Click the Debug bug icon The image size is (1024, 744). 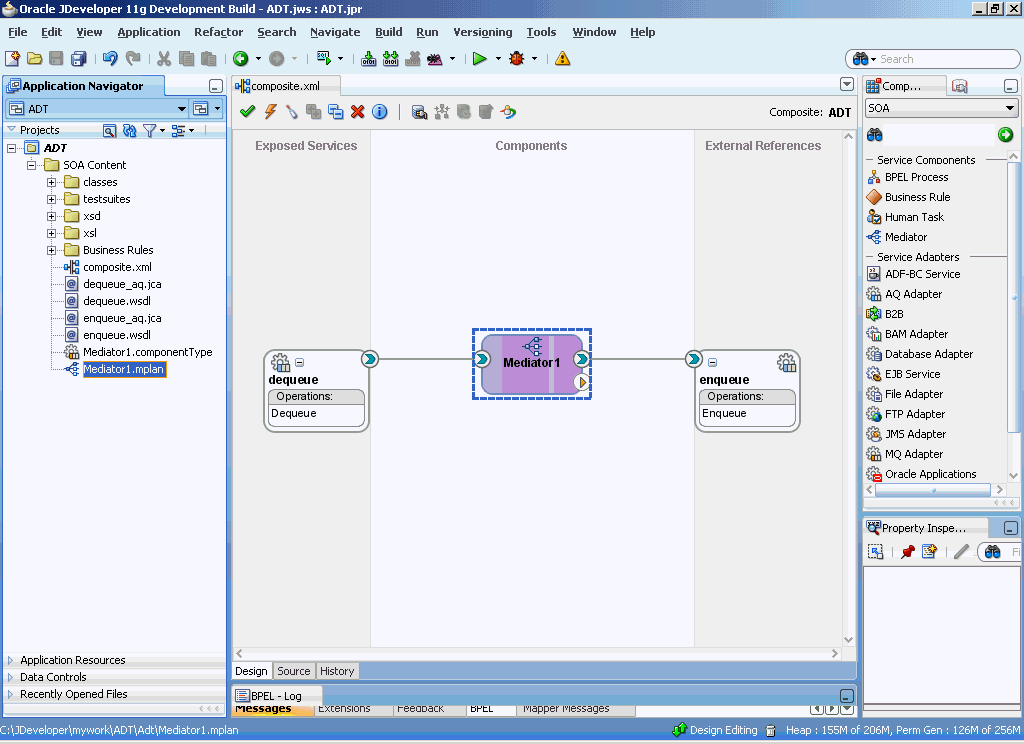pos(516,59)
